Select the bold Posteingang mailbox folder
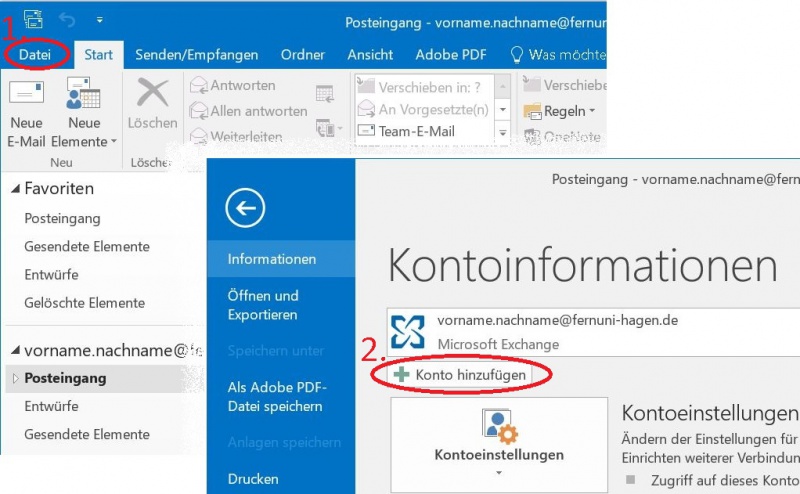 point(65,378)
